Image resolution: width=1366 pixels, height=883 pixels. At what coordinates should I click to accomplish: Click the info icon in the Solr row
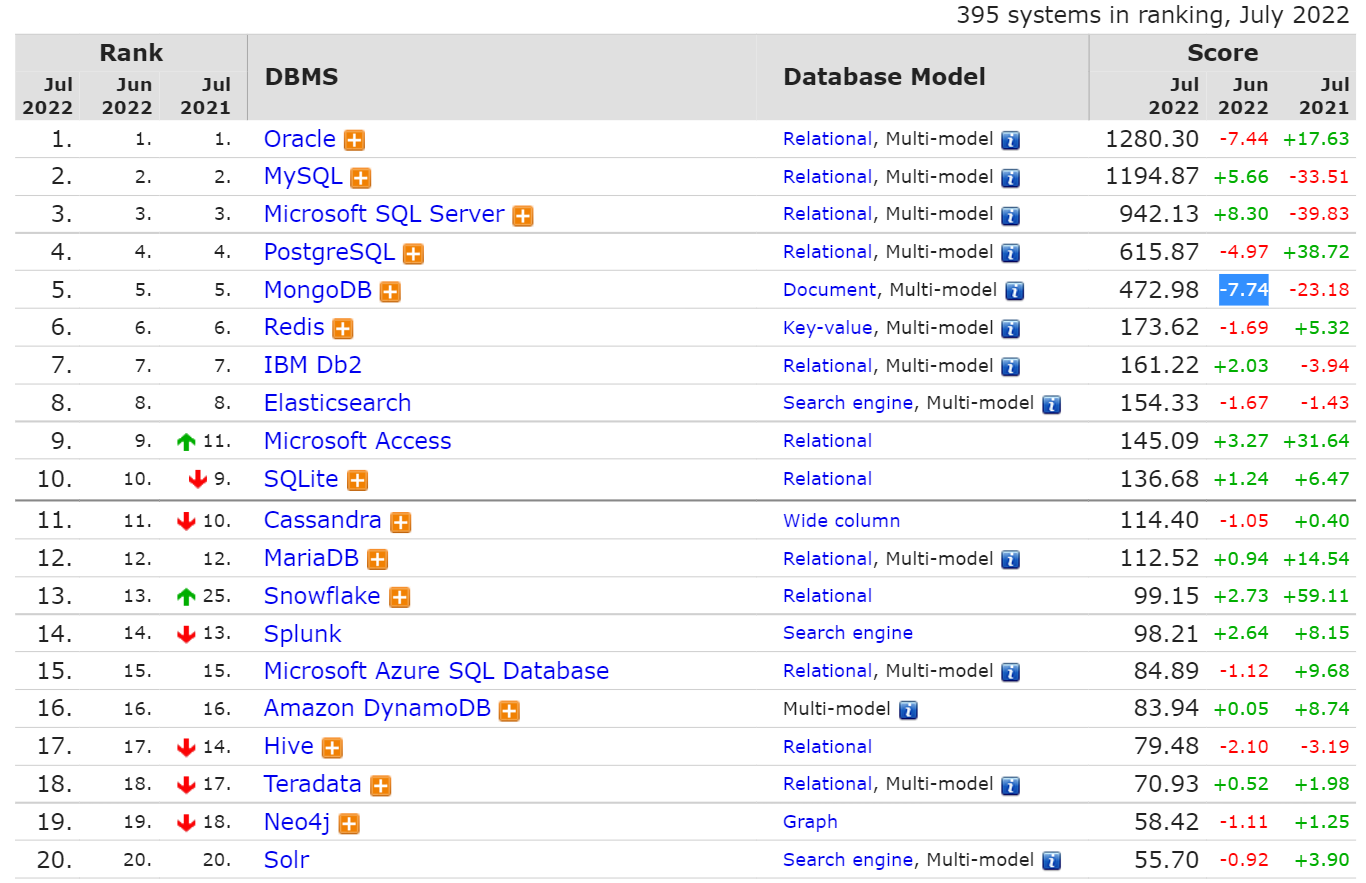[x=1051, y=860]
